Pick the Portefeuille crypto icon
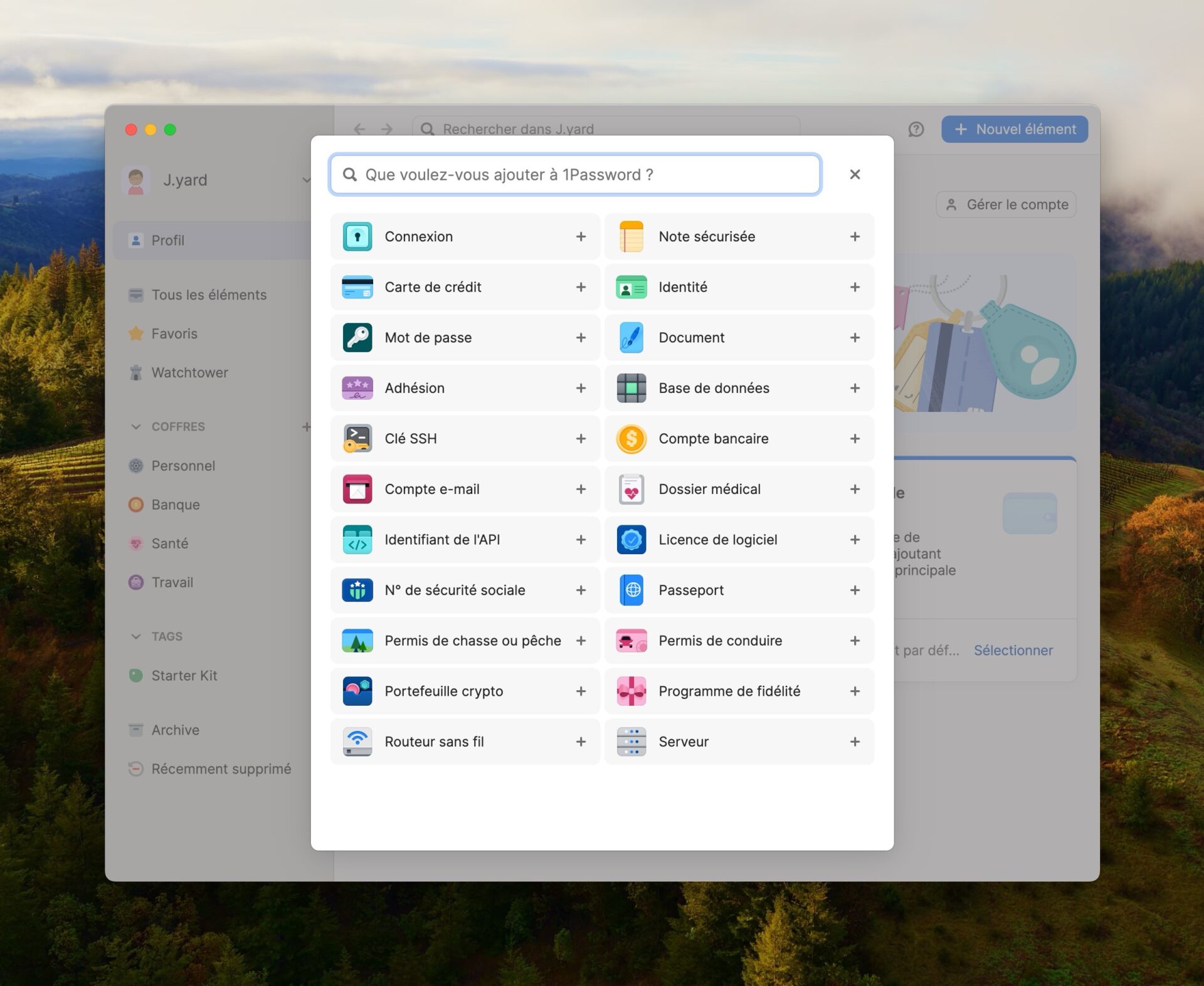The width and height of the screenshot is (1204, 986). (x=357, y=691)
